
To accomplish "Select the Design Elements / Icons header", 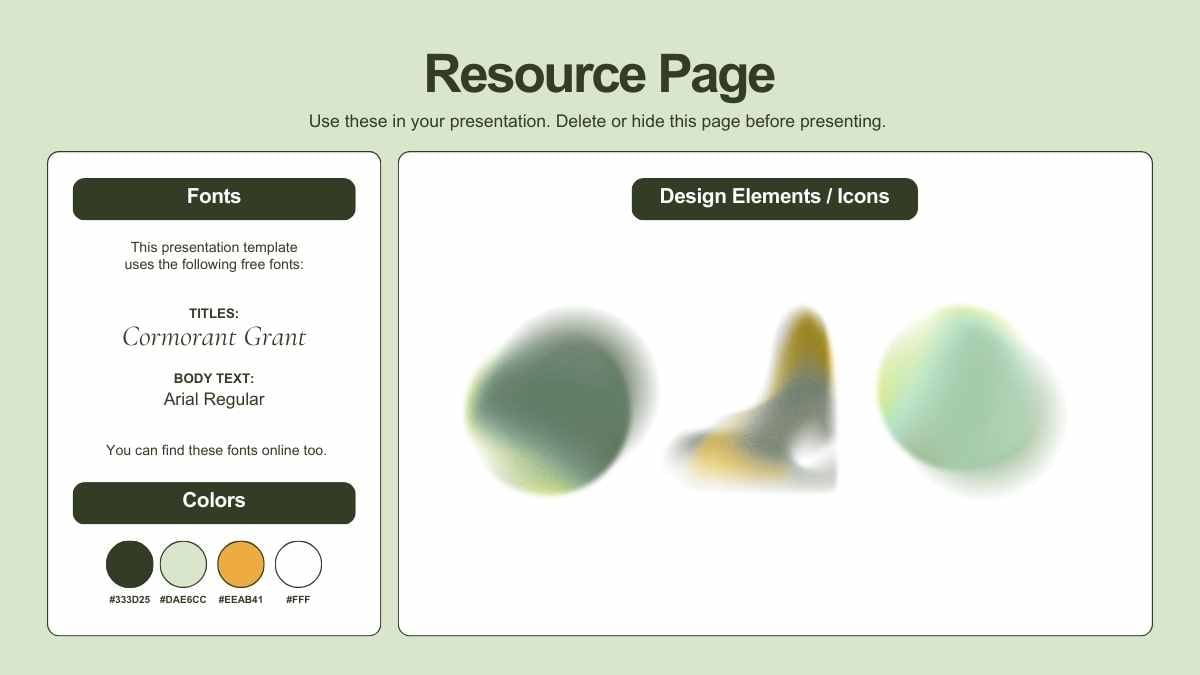I will click(x=774, y=198).
